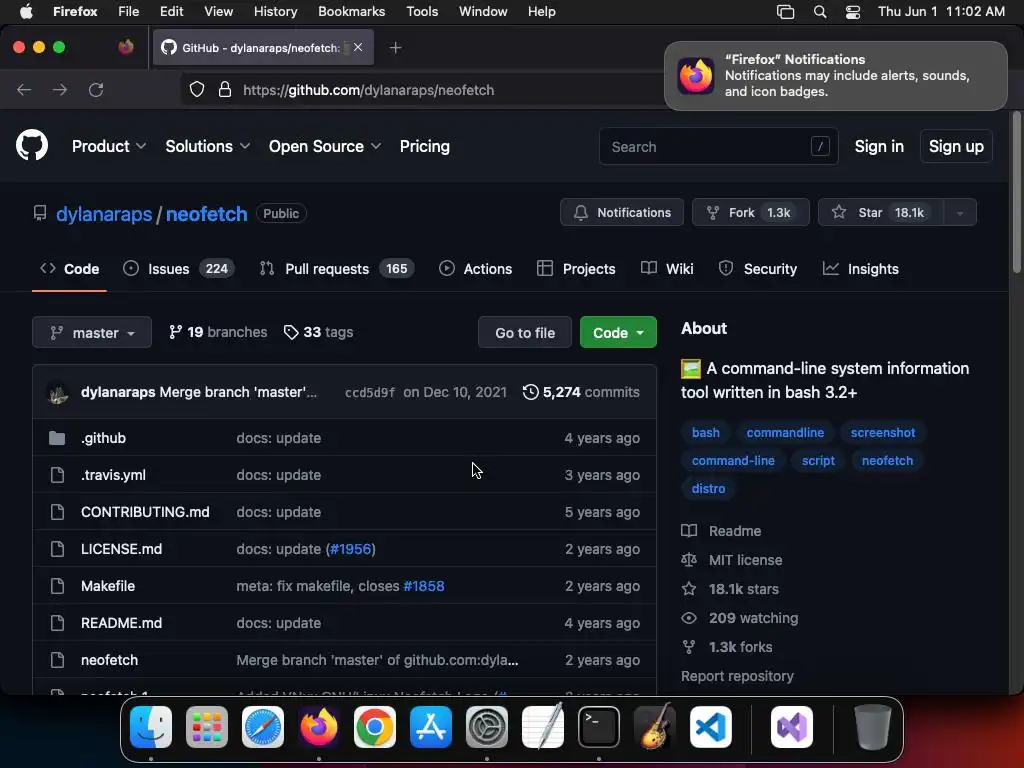Switch to the Pull requests tab
1024x768 pixels.
coord(336,269)
